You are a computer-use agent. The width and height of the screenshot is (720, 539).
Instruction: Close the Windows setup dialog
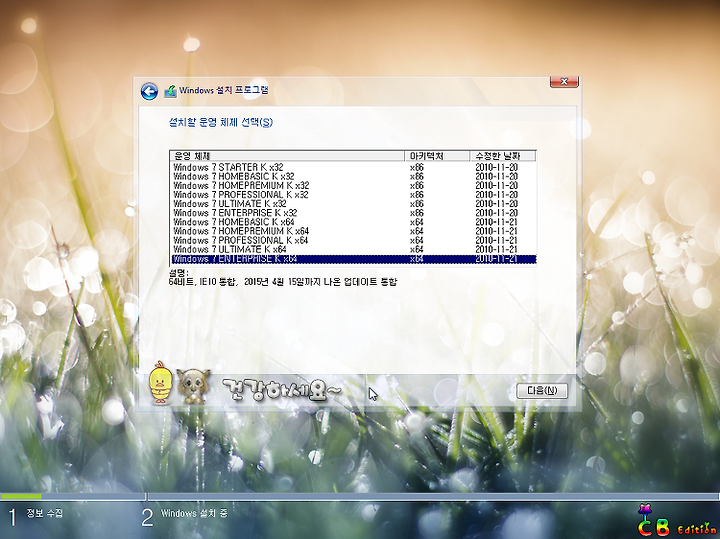point(564,82)
